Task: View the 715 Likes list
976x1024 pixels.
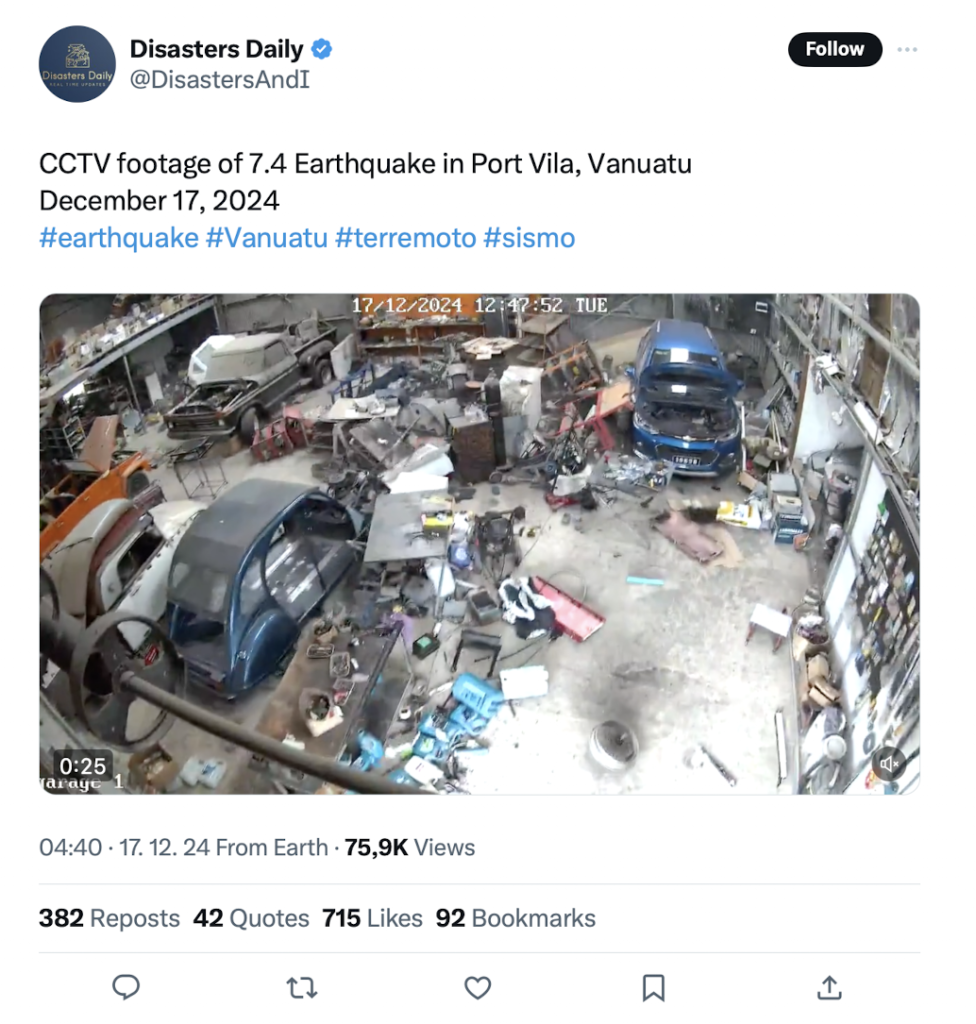Action: click(x=372, y=918)
